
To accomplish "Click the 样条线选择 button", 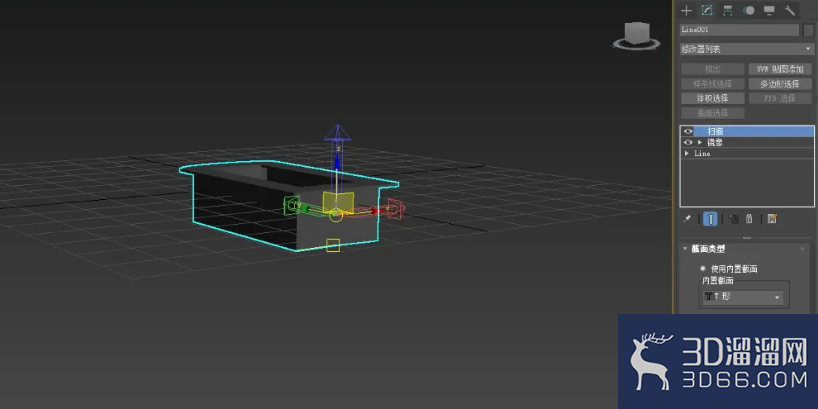I will tap(713, 83).
